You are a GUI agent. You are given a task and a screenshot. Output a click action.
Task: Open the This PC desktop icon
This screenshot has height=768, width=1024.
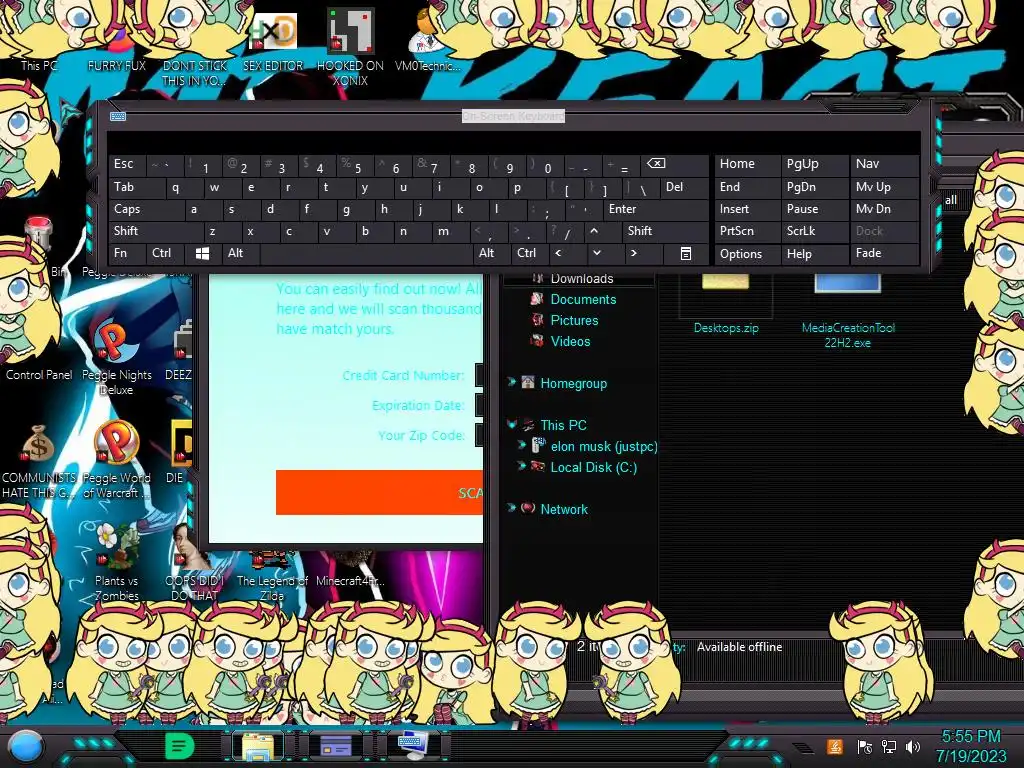coord(39,65)
